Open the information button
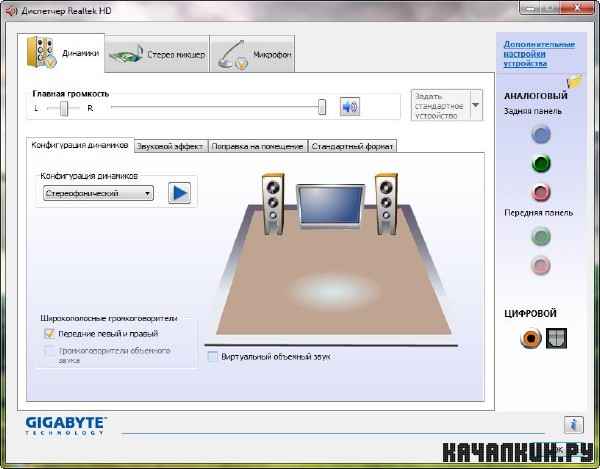Screen dimensions: 600x469 574,425
